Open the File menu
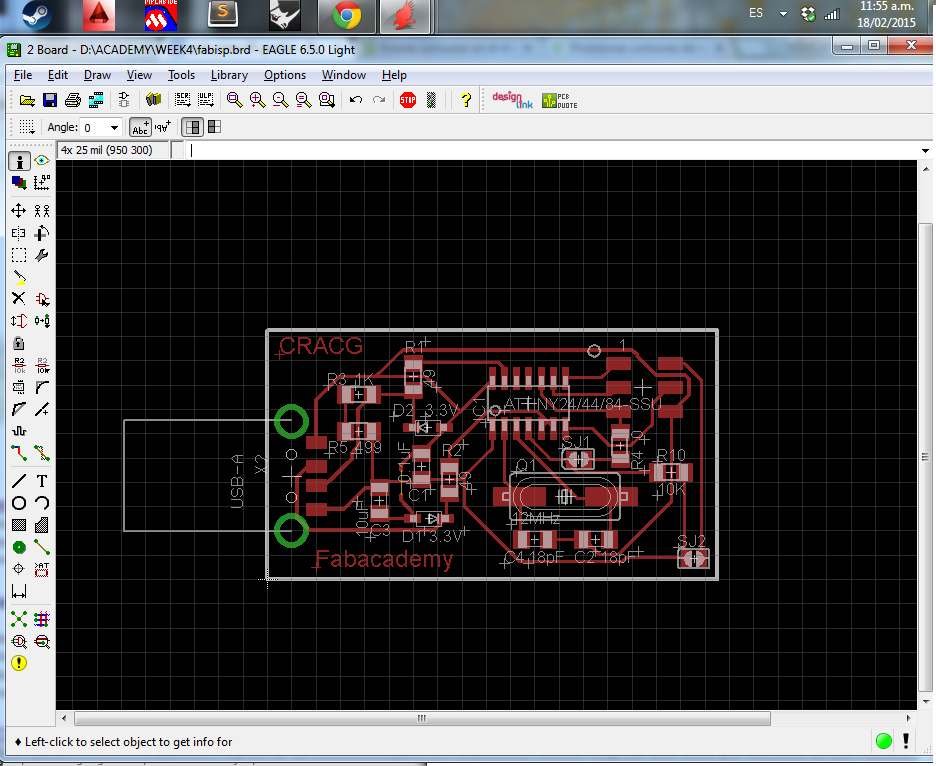 (x=23, y=75)
